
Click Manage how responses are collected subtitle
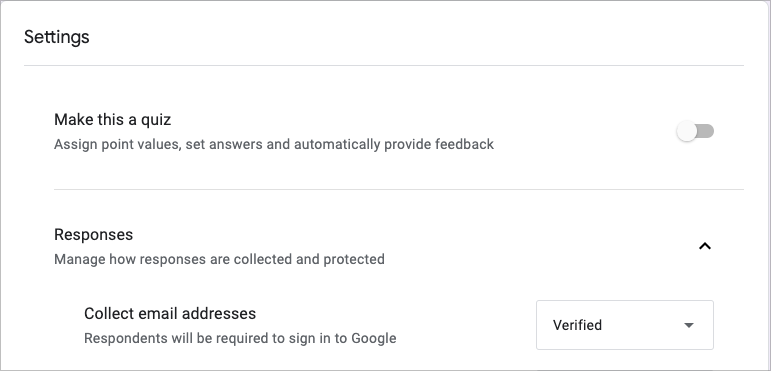tap(219, 258)
